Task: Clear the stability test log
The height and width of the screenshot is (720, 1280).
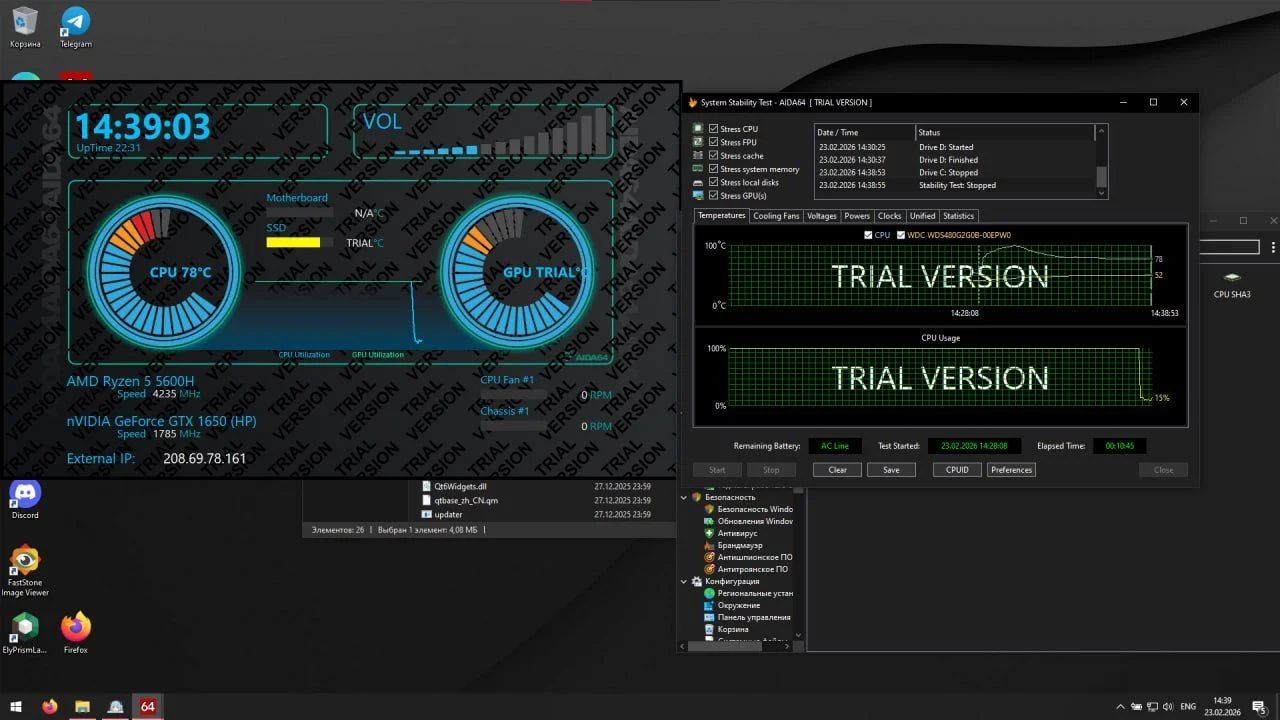Action: pyautogui.click(x=837, y=470)
